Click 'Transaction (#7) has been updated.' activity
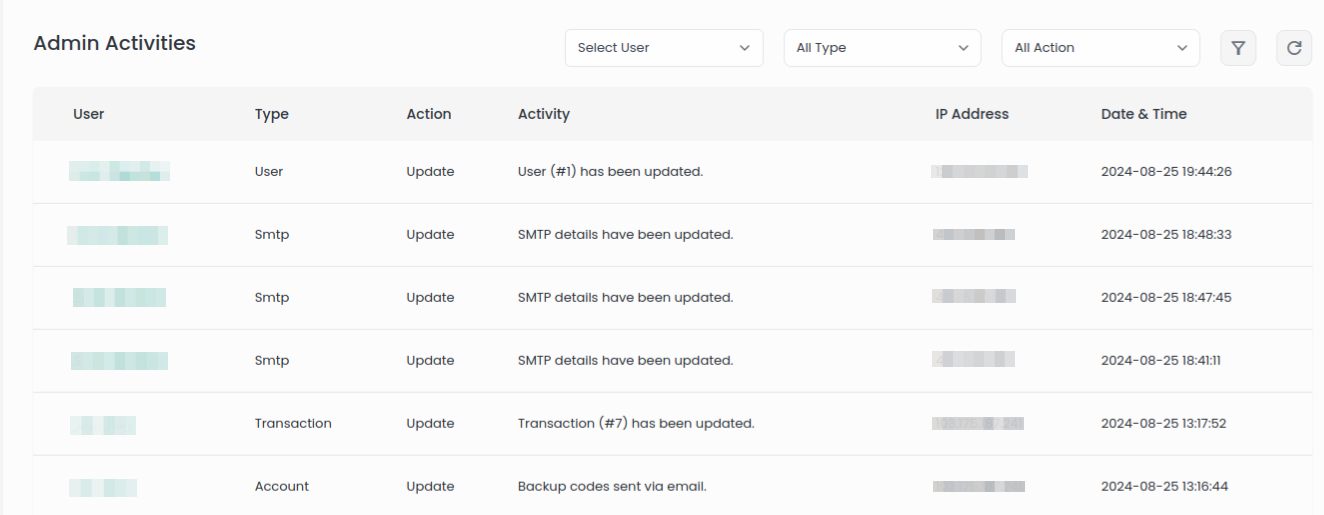The height and width of the screenshot is (515, 1324). click(636, 424)
